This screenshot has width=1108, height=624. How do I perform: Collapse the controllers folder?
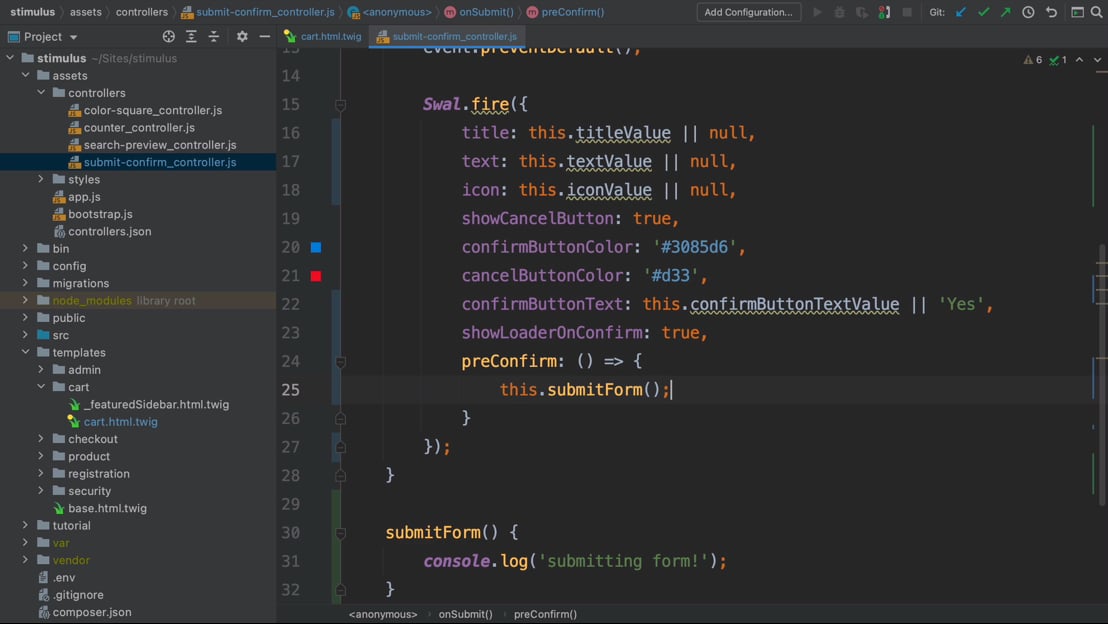click(41, 93)
